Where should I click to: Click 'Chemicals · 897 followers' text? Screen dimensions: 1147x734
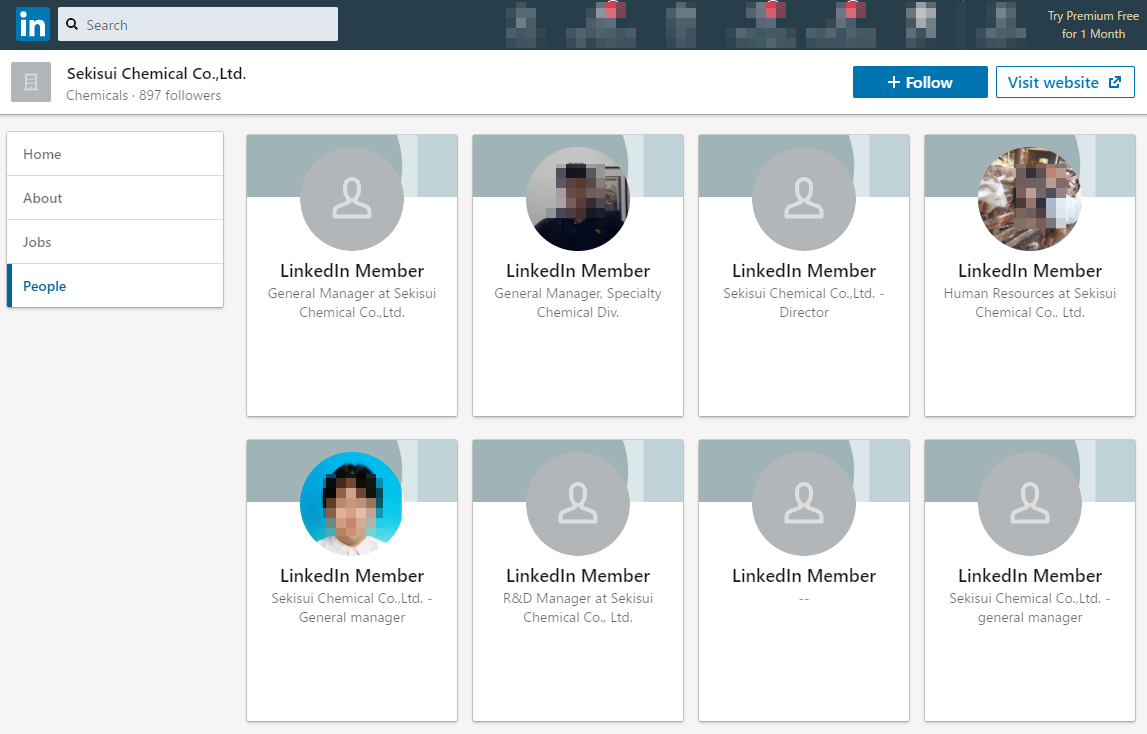[143, 95]
